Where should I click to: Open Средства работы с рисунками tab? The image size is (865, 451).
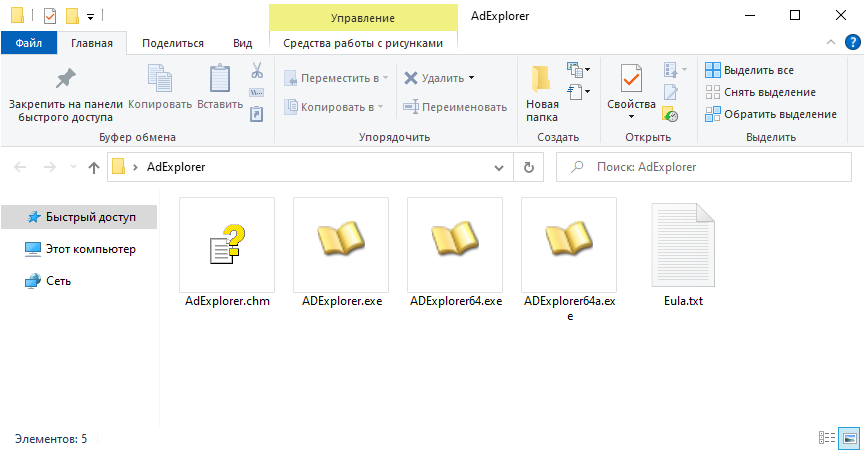[363, 43]
